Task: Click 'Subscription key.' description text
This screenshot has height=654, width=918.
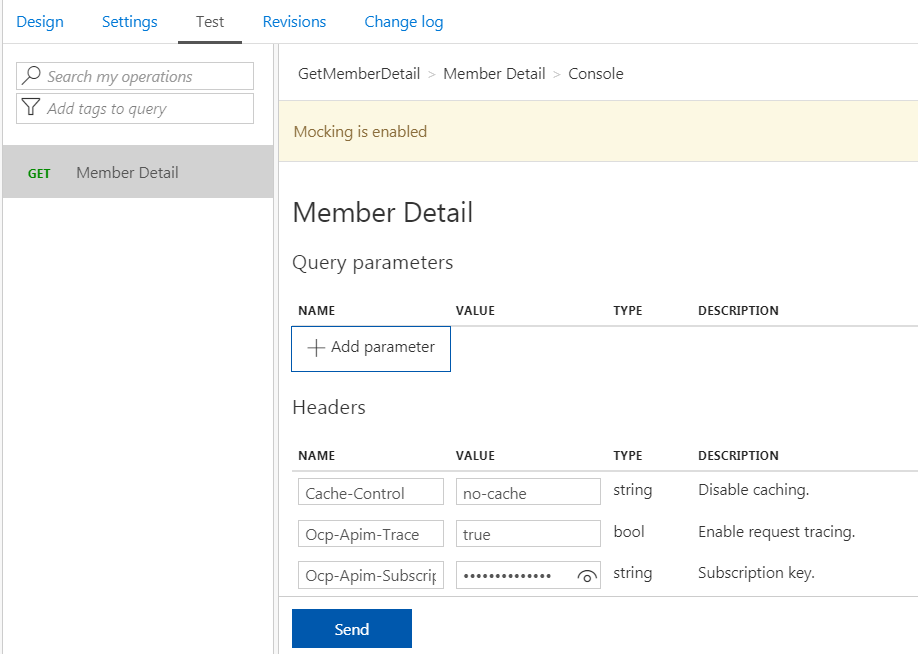Action: [x=756, y=573]
